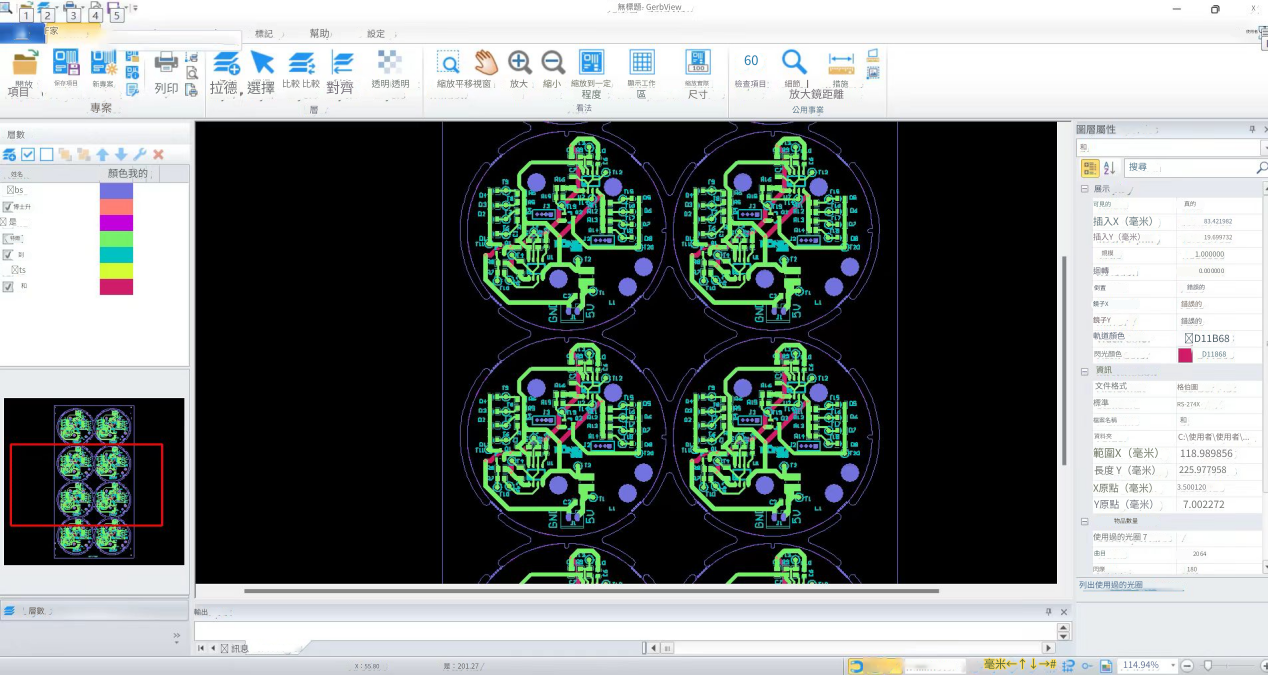Collapse the 資訊 properties section
The image size is (1268, 675).
1085,371
